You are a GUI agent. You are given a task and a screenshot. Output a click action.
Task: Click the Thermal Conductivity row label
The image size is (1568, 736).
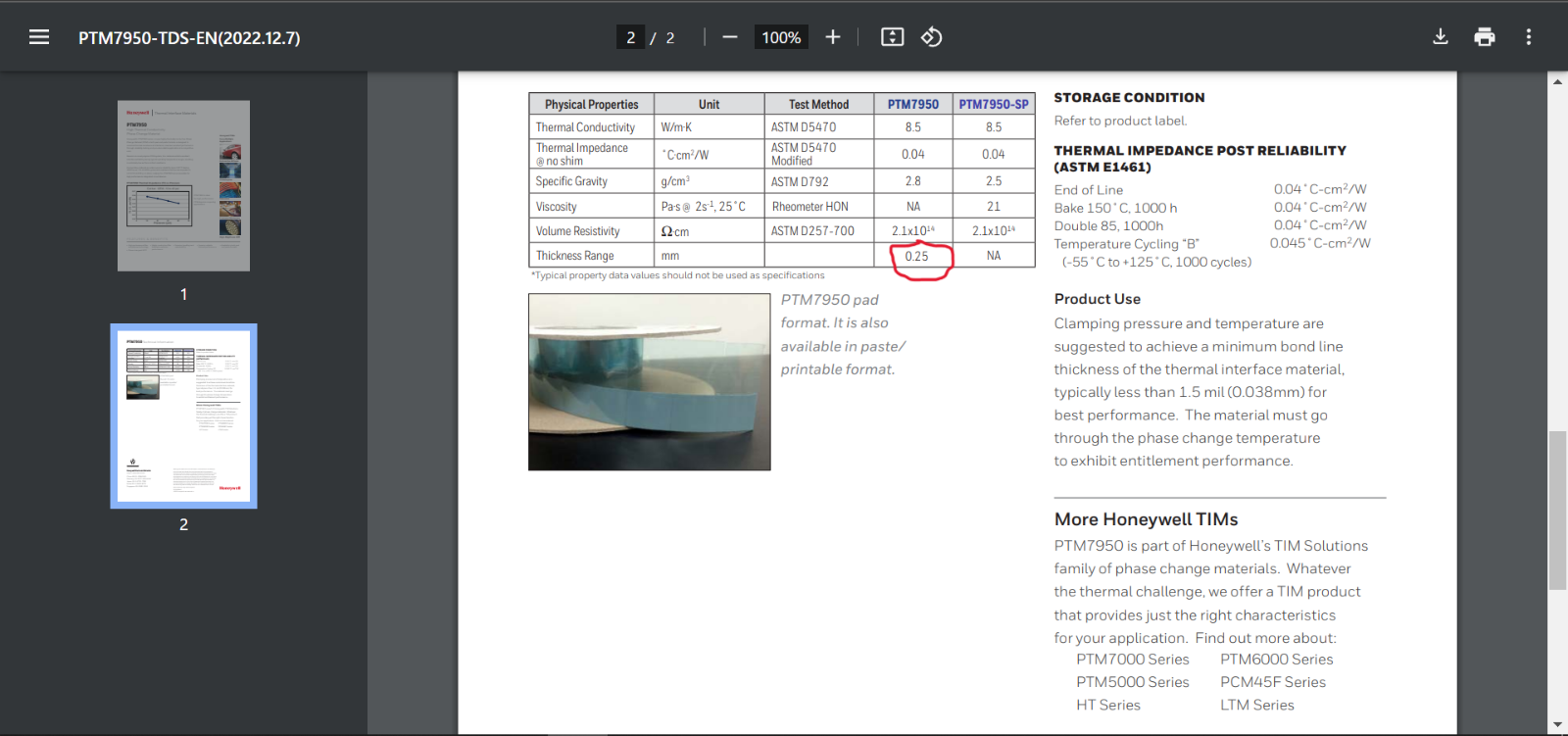coord(585,127)
